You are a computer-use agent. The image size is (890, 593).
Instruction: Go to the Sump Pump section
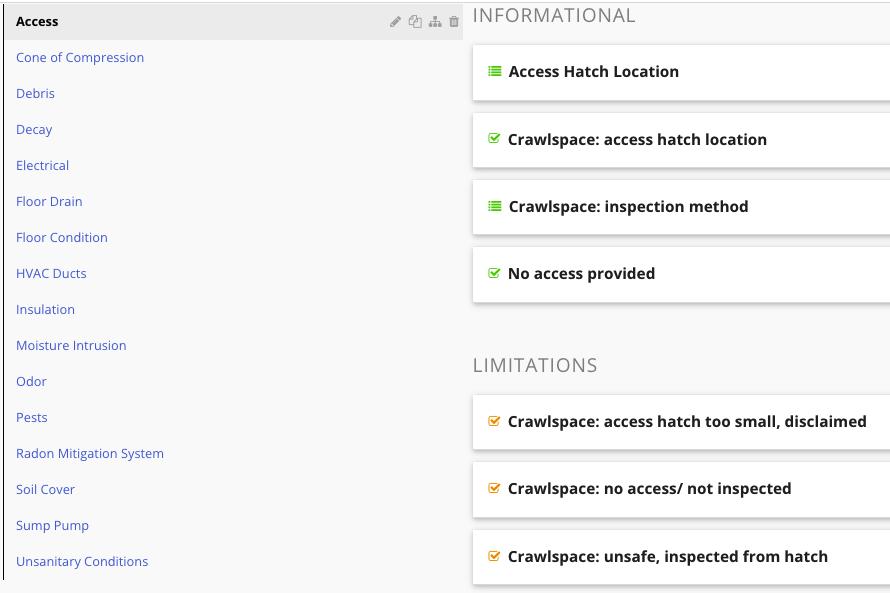[52, 525]
